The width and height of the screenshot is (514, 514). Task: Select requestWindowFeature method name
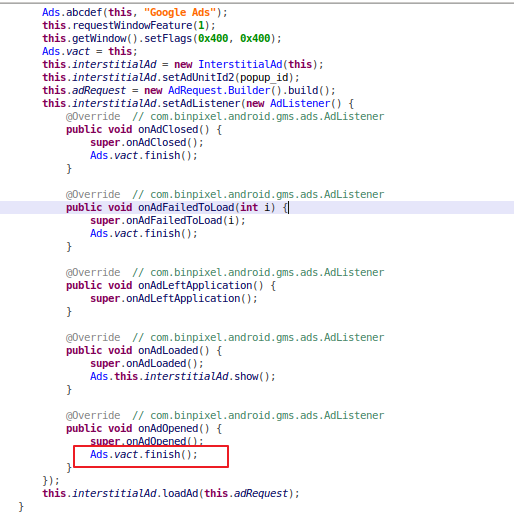tap(133, 25)
